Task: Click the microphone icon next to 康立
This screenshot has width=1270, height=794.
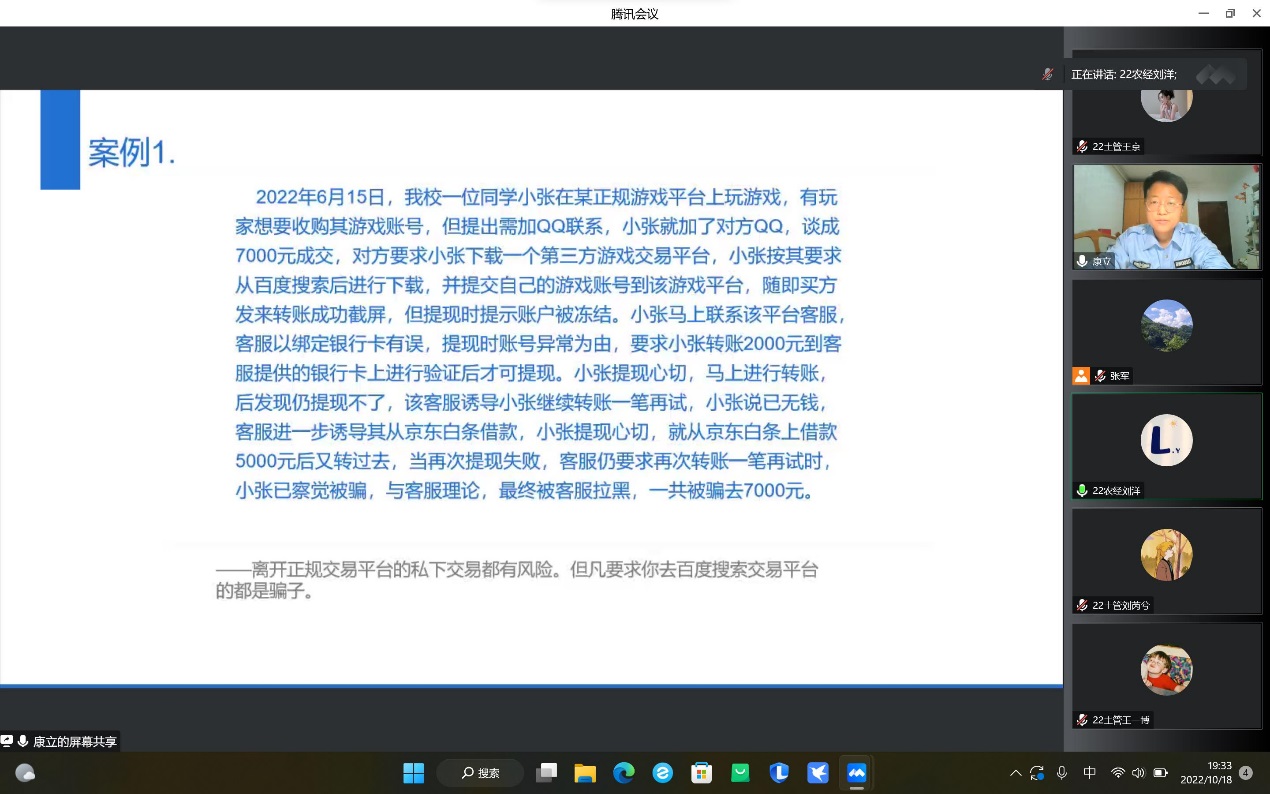Action: pos(1082,261)
